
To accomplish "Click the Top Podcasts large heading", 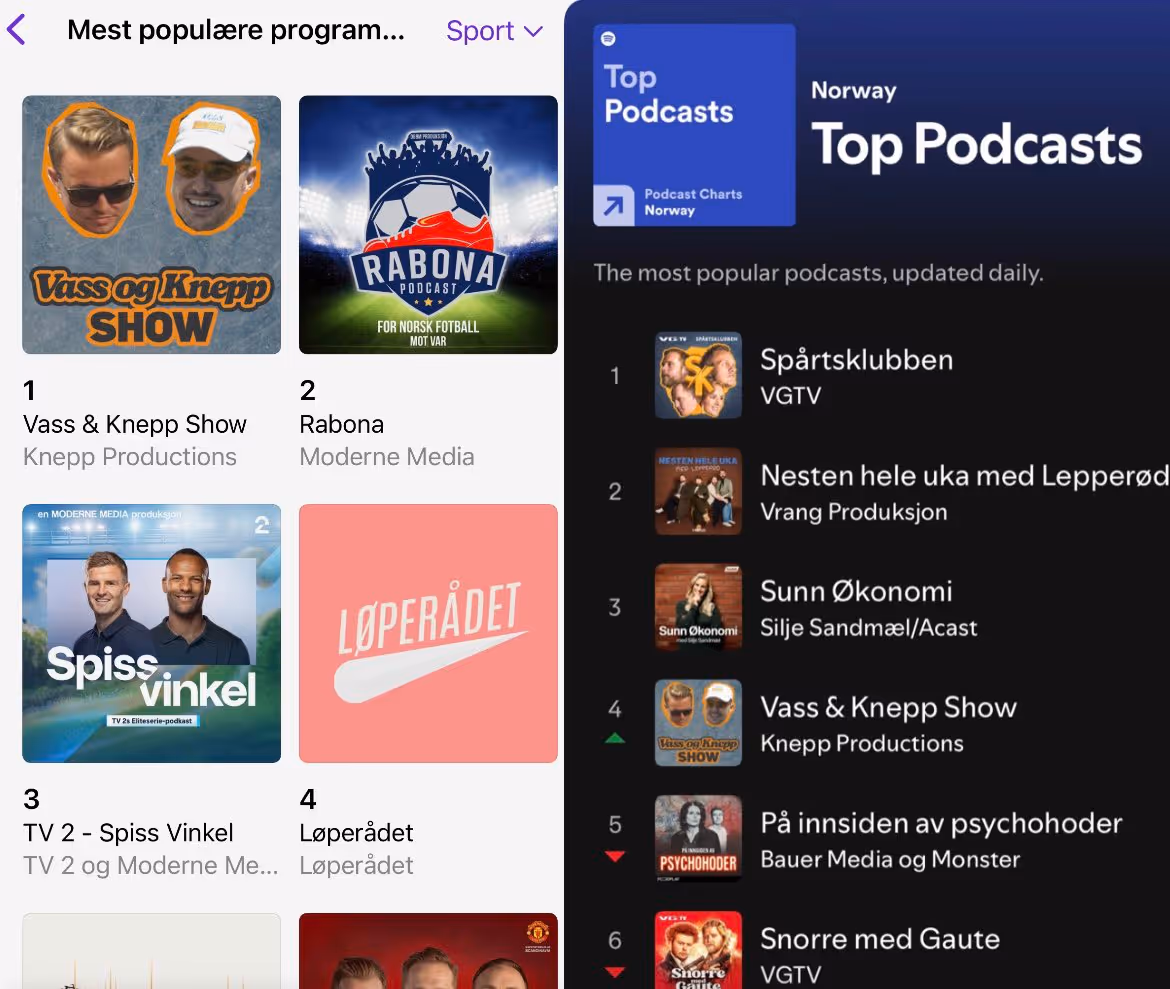I will point(977,145).
